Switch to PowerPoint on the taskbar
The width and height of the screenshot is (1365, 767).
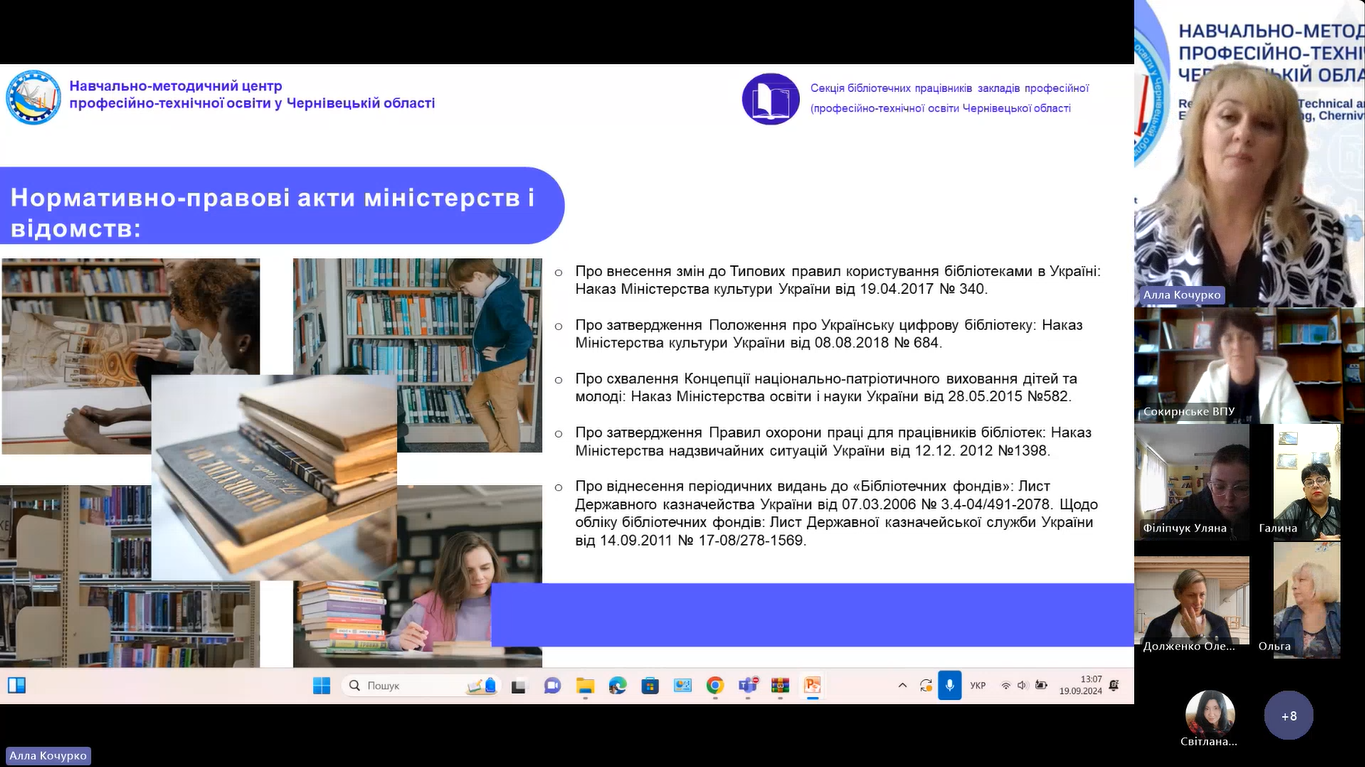pos(812,686)
